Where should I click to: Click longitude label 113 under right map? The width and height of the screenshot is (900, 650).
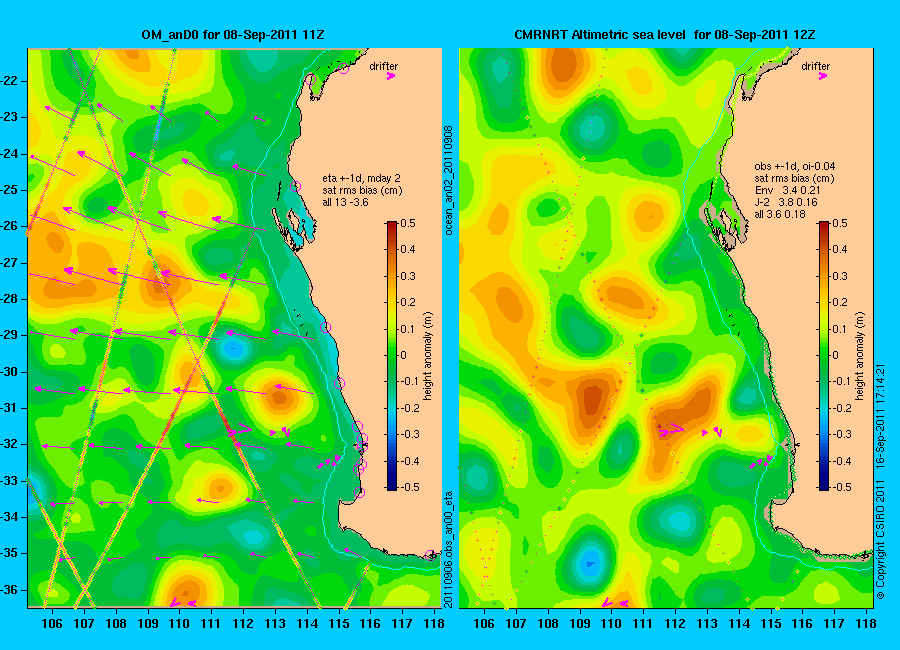tap(707, 624)
